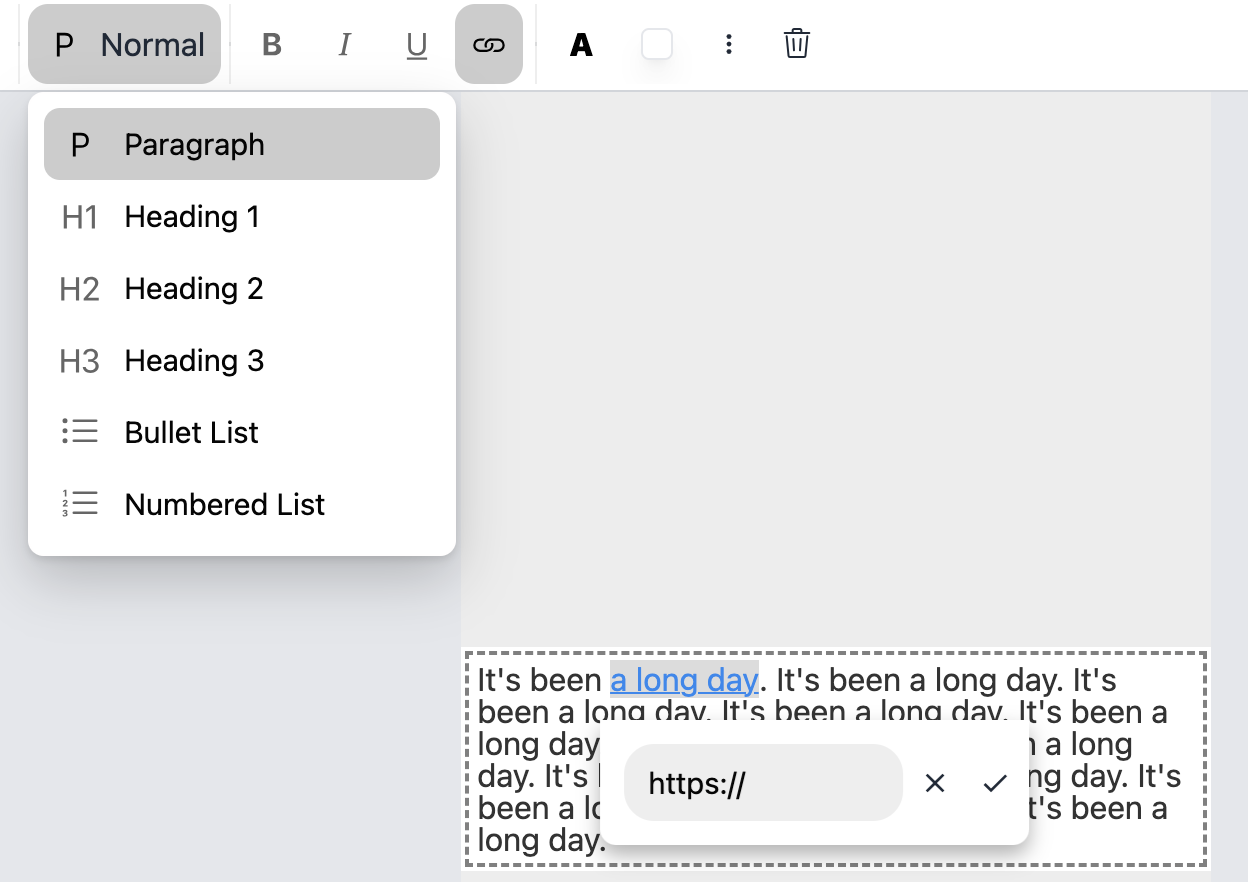
Task: Click the 'a long day' hyperlink
Action: click(x=683, y=680)
